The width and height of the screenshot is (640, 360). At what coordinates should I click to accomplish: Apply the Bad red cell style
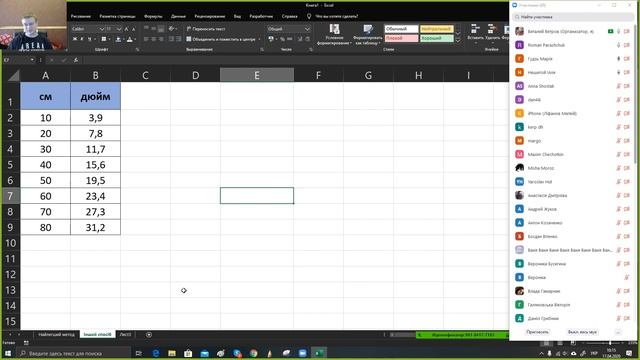pos(401,38)
